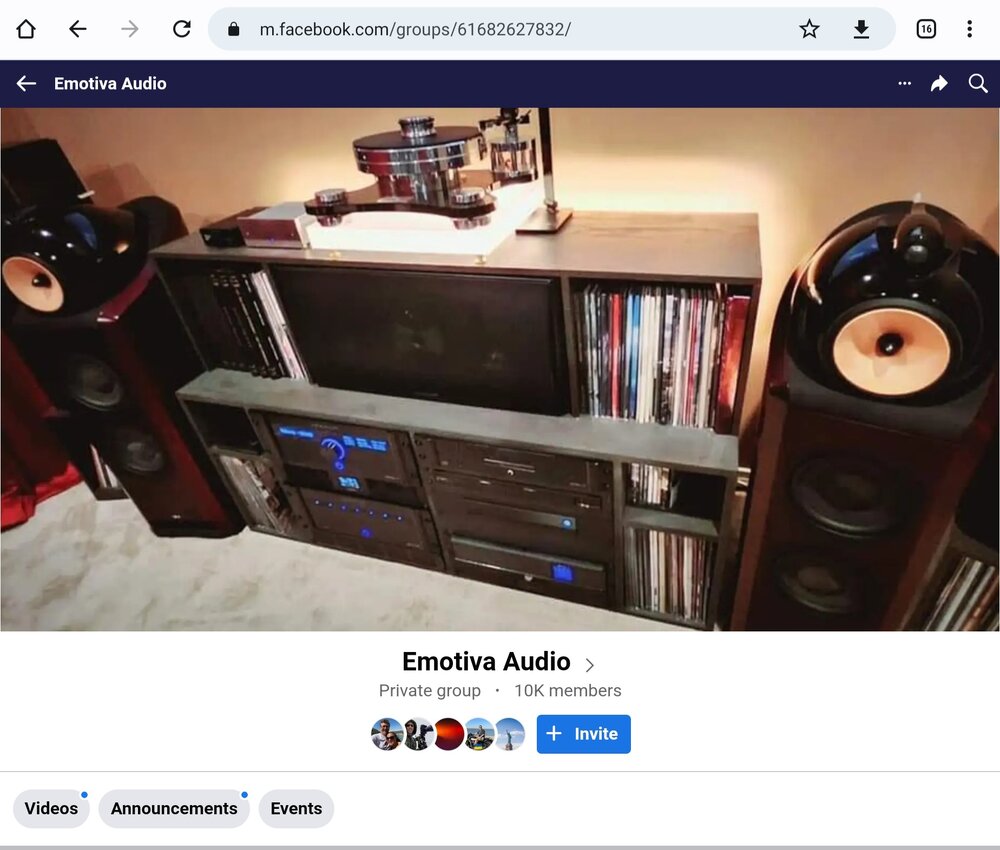Open the Announcements tab
1000x850 pixels.
point(174,809)
